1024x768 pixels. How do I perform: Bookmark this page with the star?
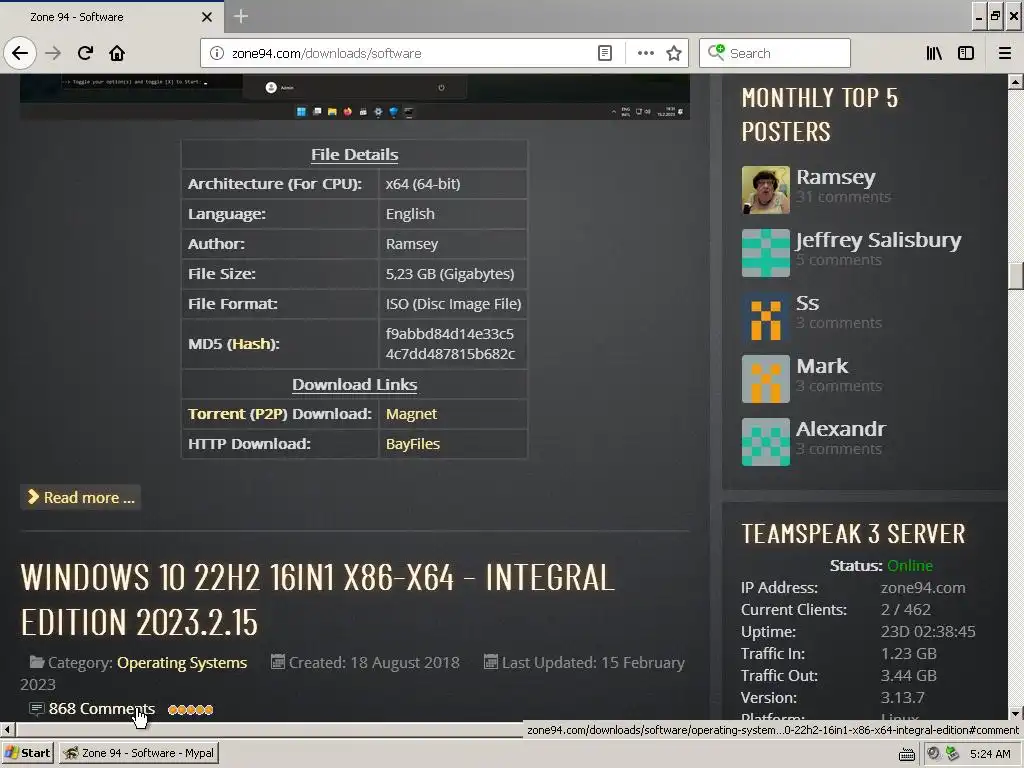click(x=674, y=53)
